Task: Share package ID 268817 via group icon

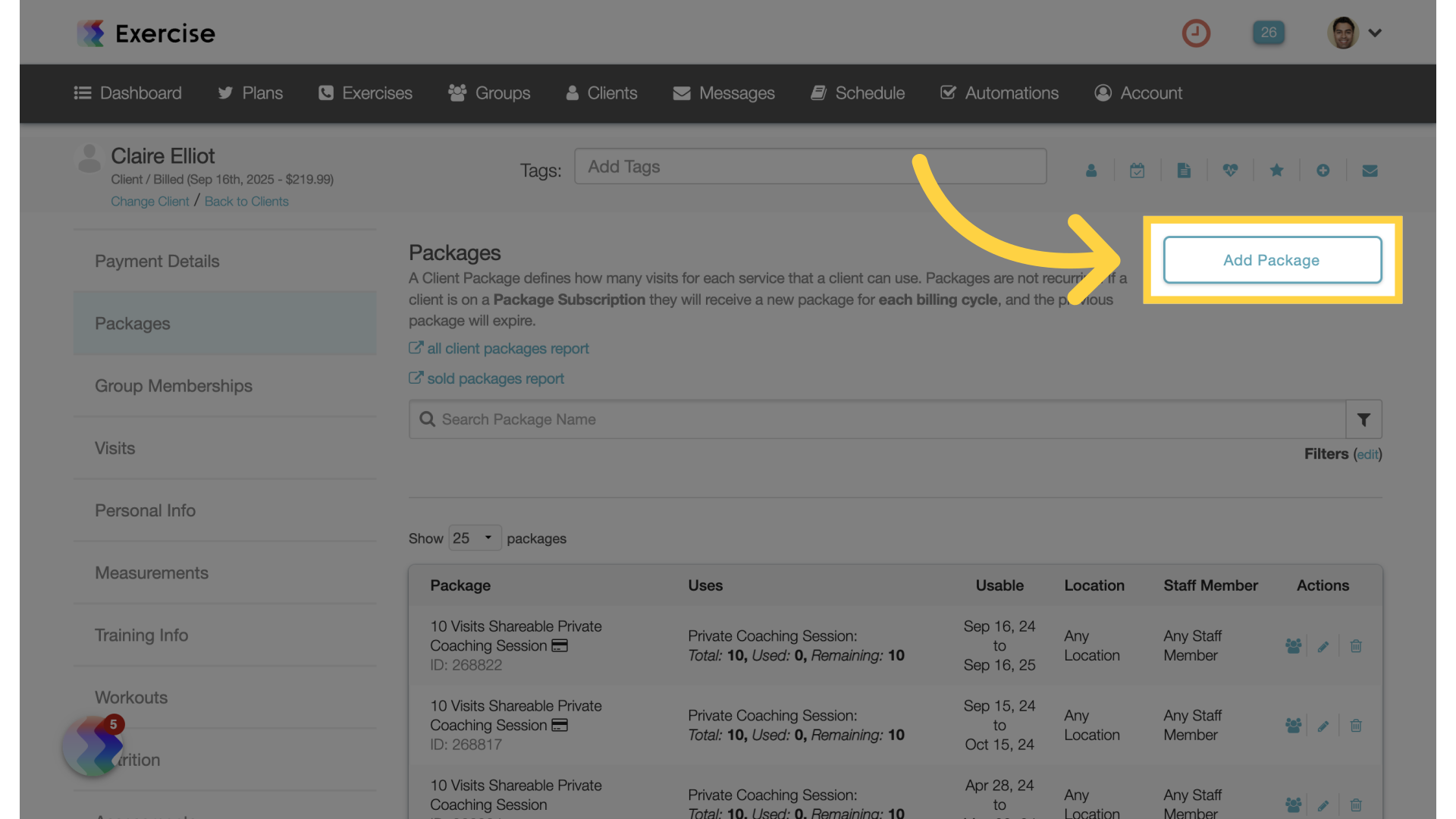Action: click(1294, 726)
